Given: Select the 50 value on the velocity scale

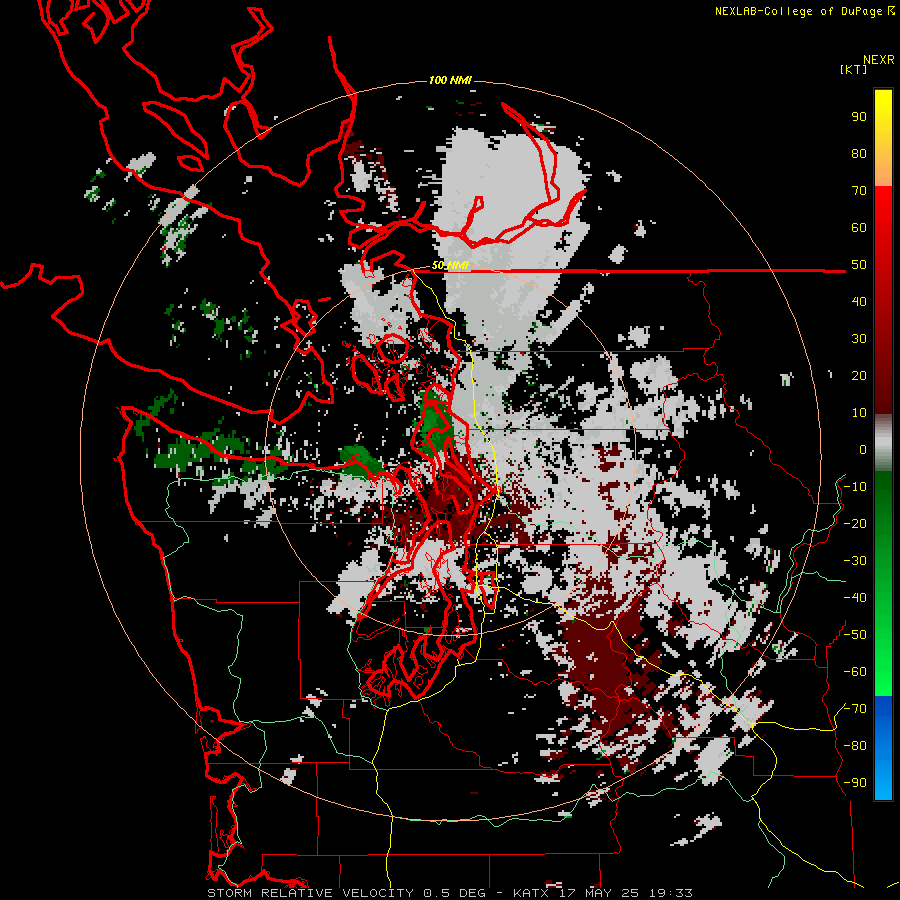Looking at the screenshot, I should [x=859, y=265].
